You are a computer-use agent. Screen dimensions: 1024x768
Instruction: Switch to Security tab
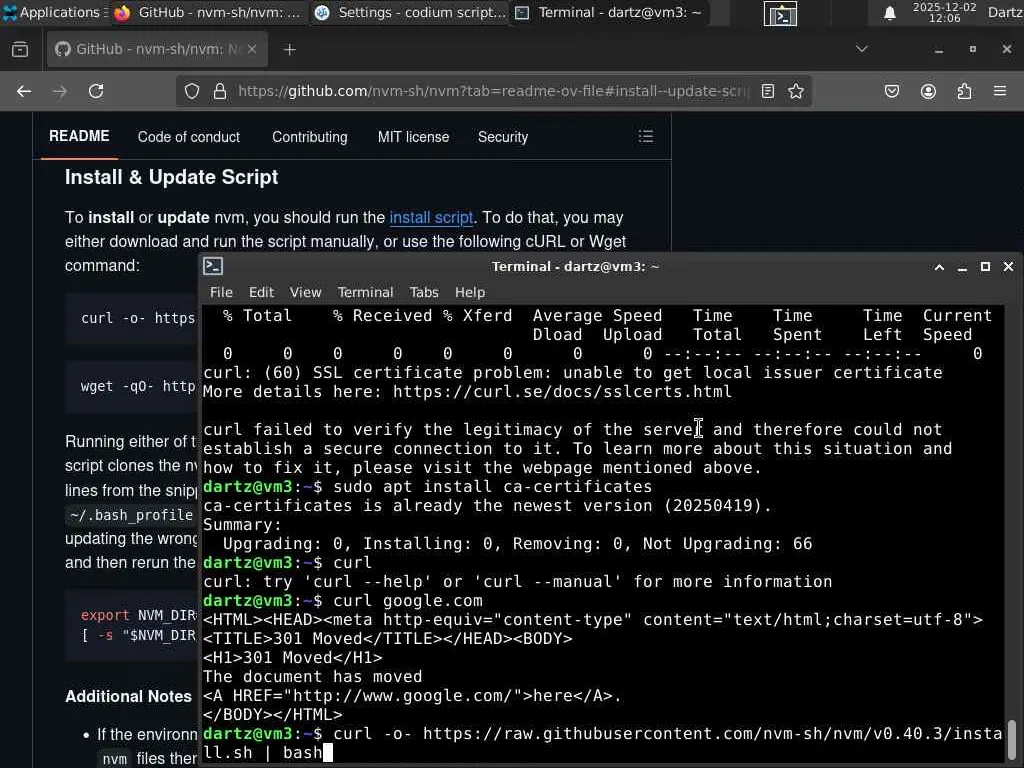point(503,137)
